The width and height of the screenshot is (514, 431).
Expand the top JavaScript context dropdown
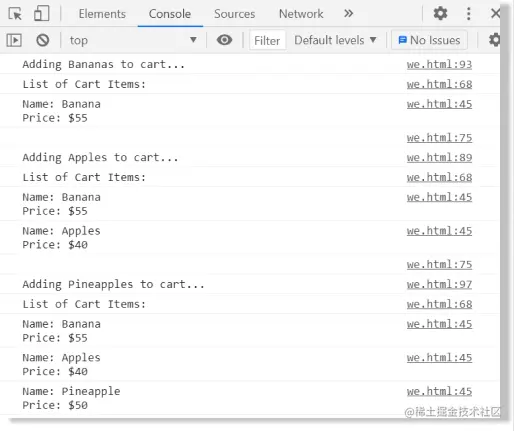coord(133,40)
